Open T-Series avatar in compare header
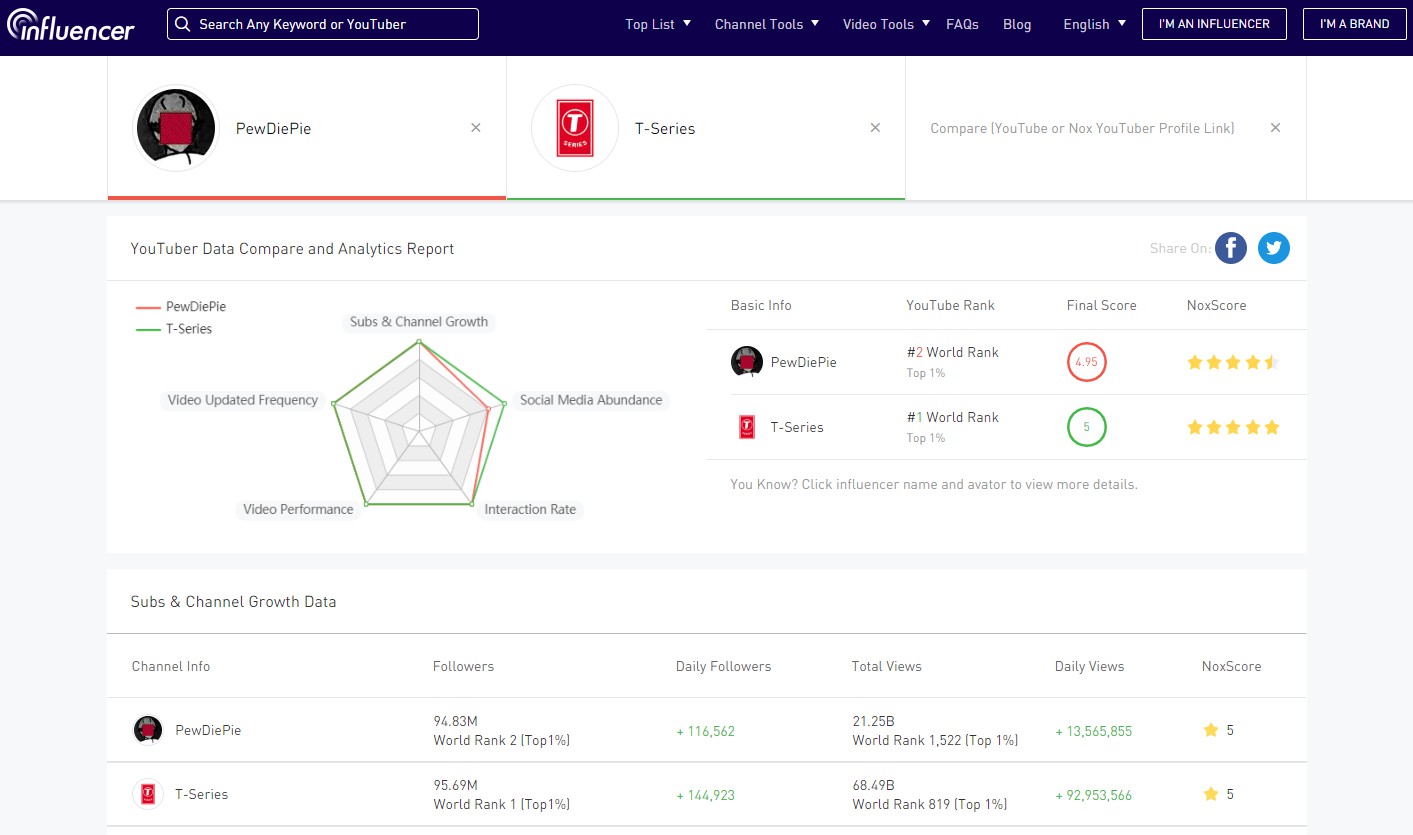The height and width of the screenshot is (835, 1413). pos(575,128)
